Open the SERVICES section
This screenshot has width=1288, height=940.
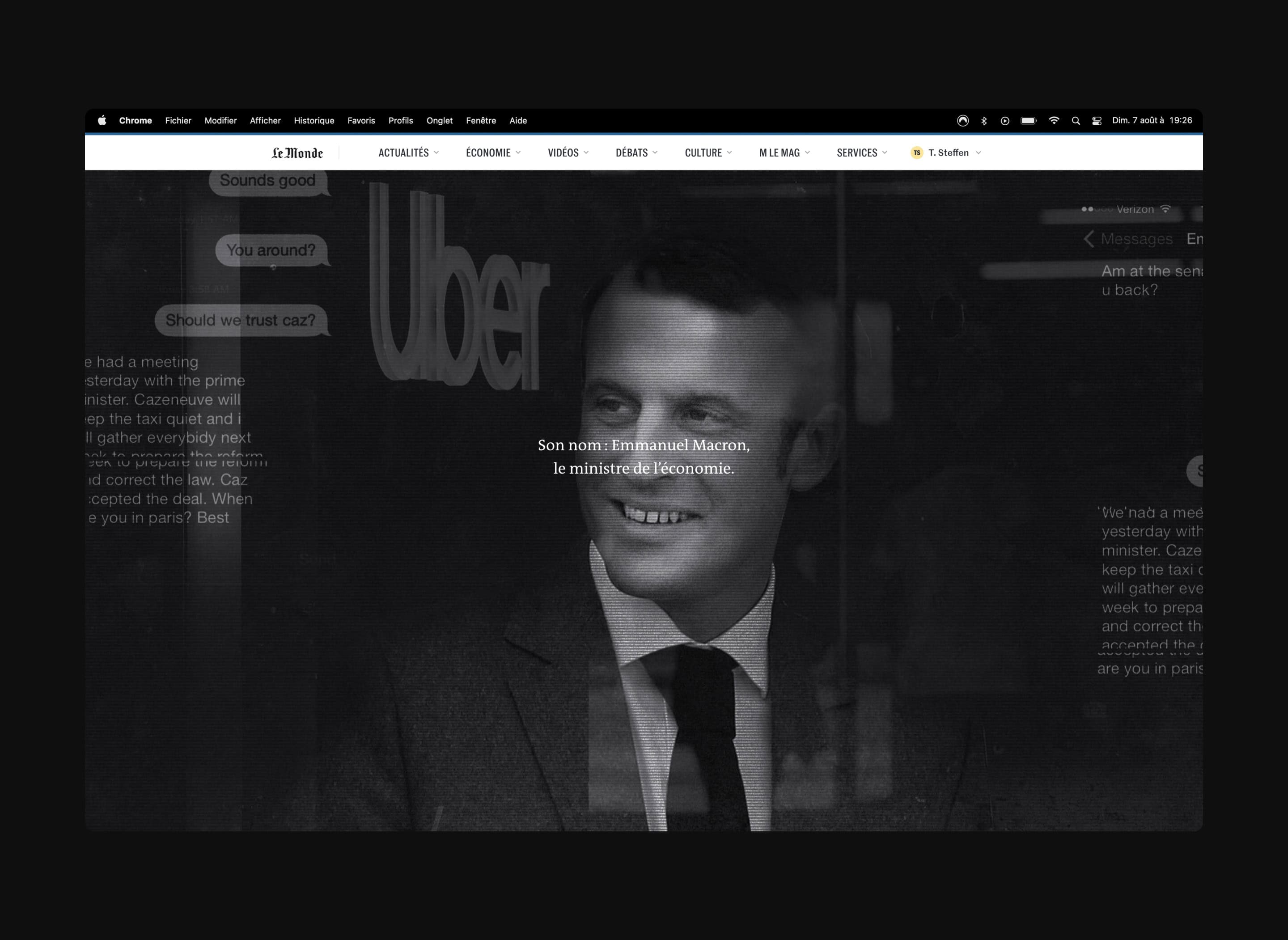tap(857, 152)
